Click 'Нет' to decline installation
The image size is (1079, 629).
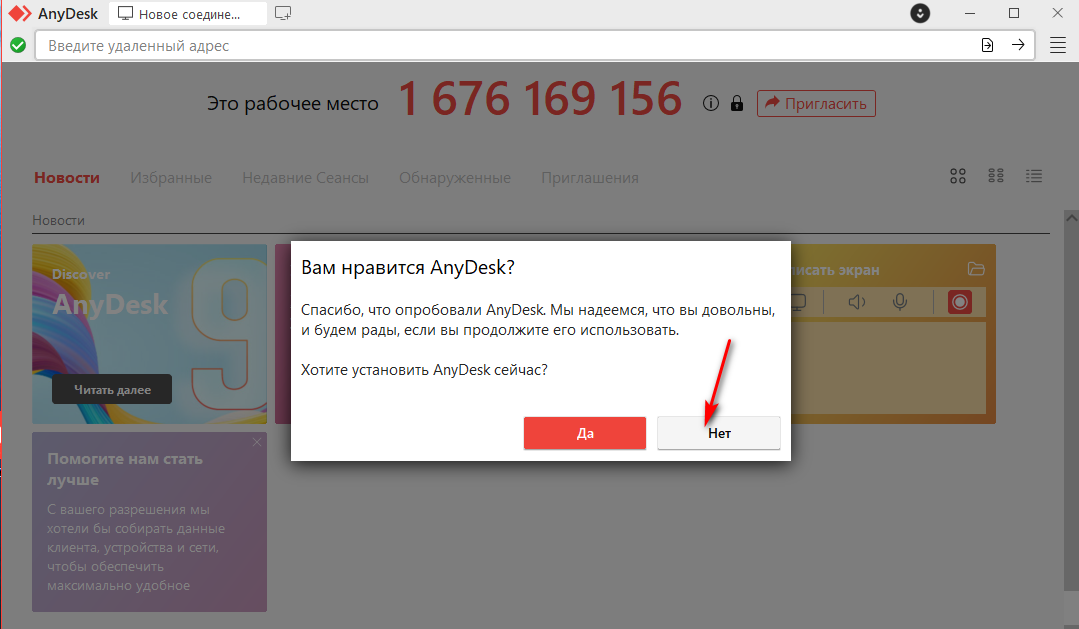(x=719, y=433)
